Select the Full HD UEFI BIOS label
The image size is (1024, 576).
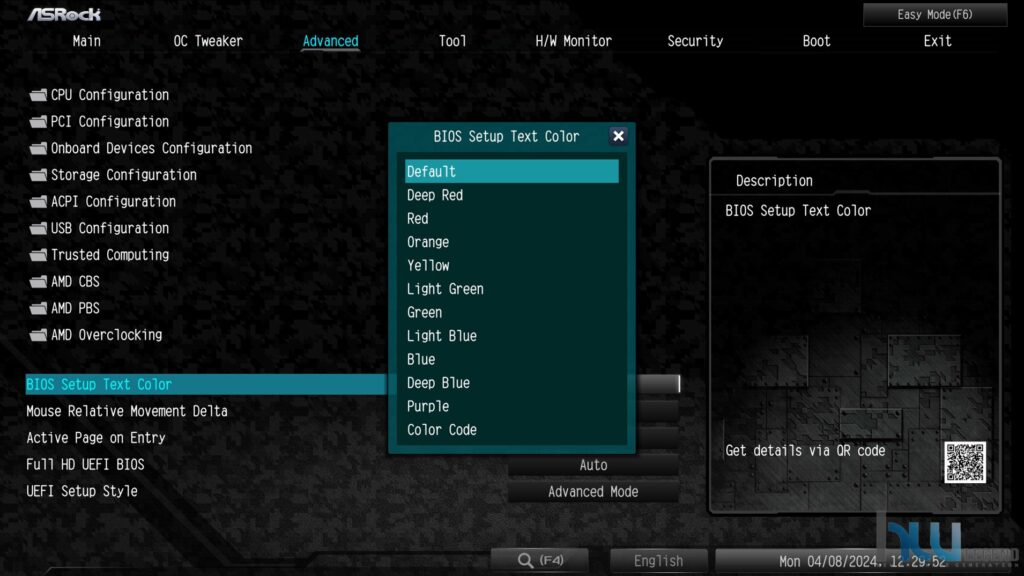85,465
